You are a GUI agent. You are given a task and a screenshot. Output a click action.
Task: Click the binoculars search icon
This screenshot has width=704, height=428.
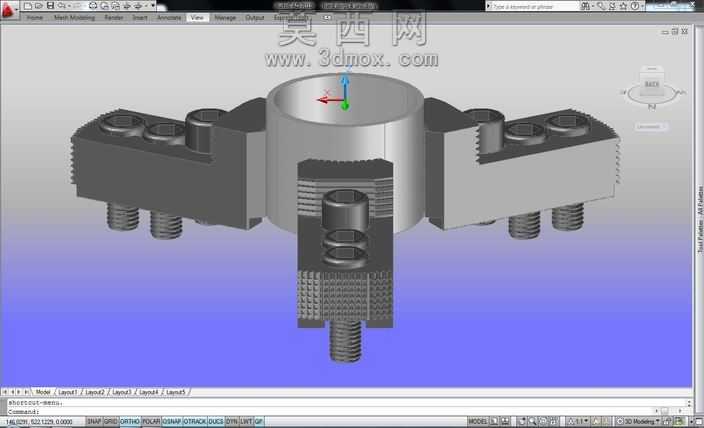coord(585,6)
